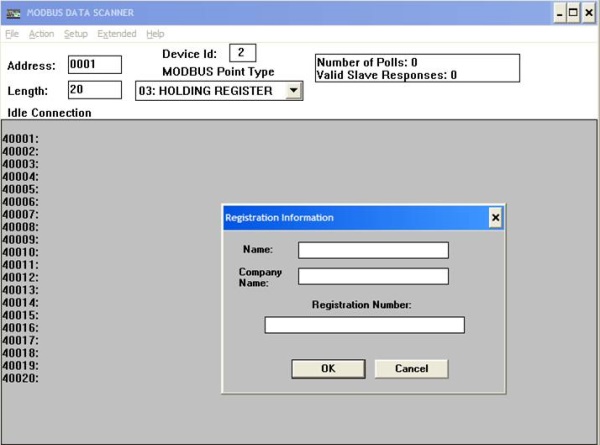Close the Modbus Data Scanner window
The height and width of the screenshot is (445, 600).
pos(589,13)
